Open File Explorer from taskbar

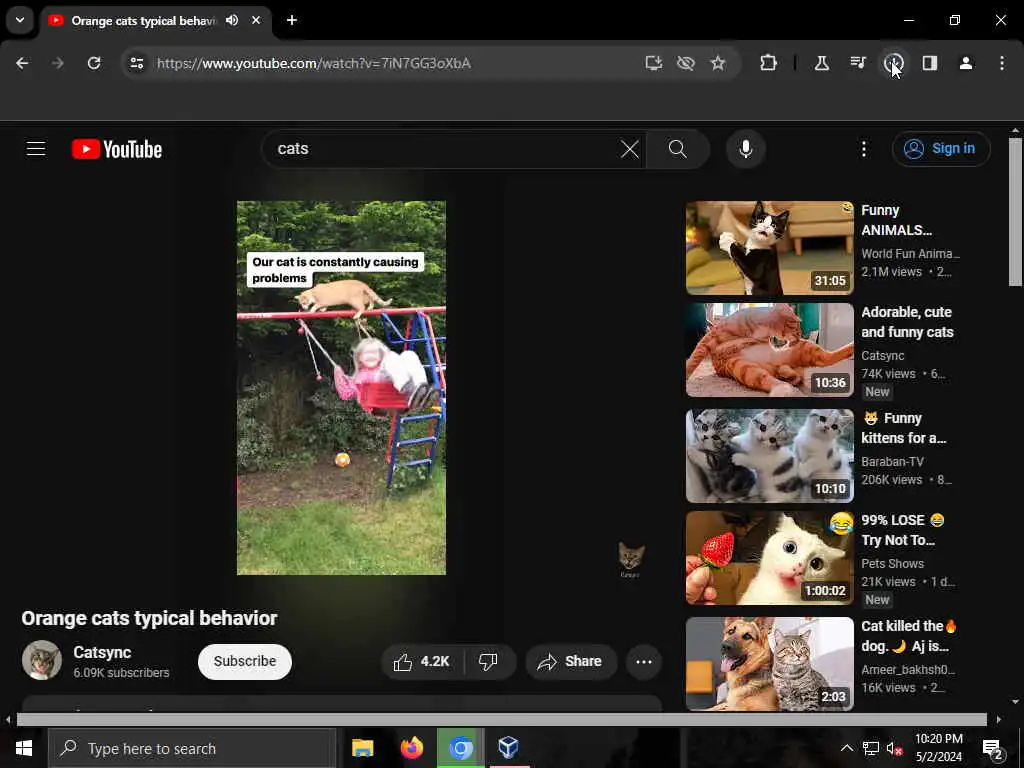coord(362,748)
